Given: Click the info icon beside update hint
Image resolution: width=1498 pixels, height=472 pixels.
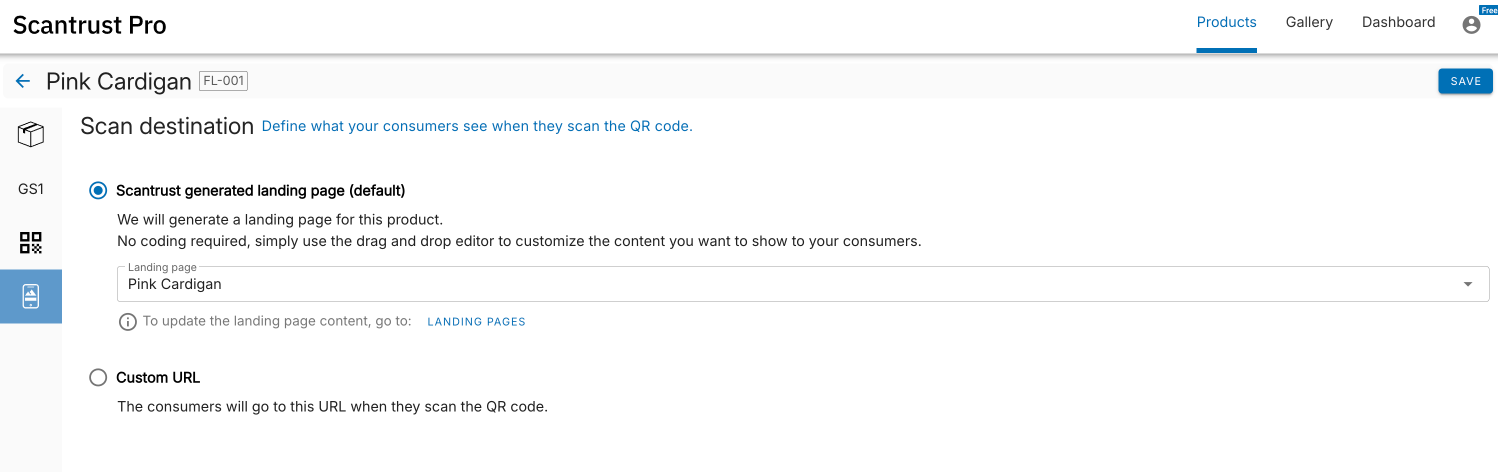Looking at the screenshot, I should [x=128, y=322].
